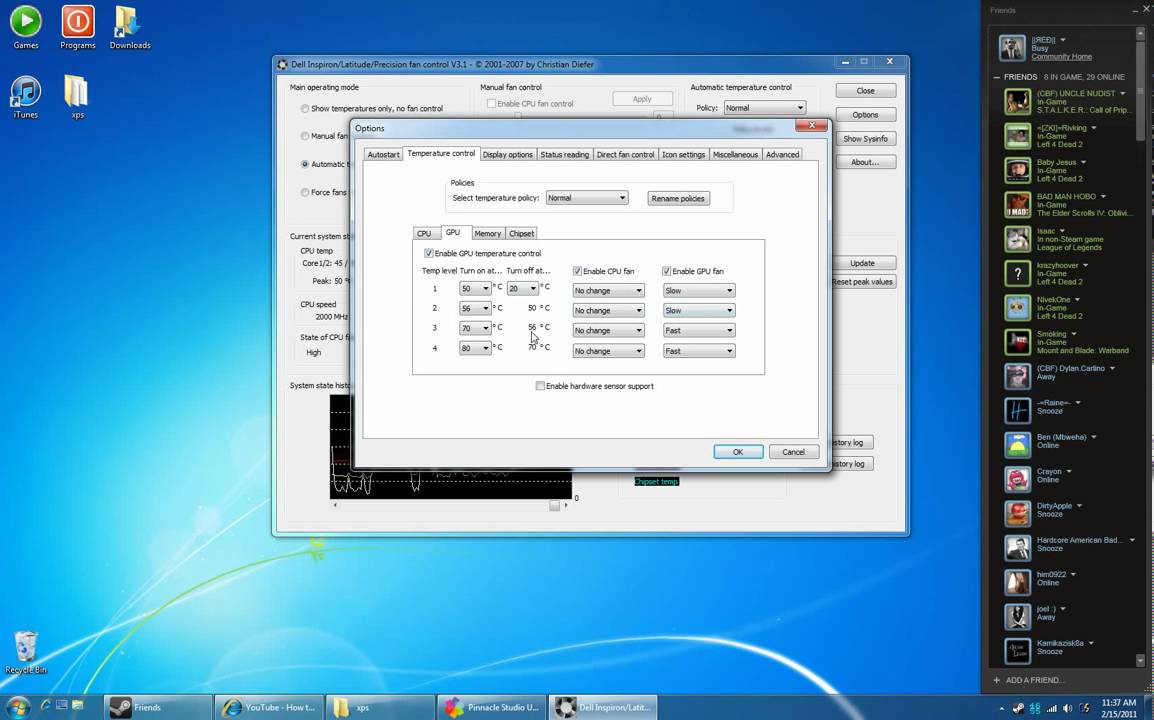Open Select temperature policy dropdown
Image resolution: width=1154 pixels, height=720 pixels.
(x=587, y=197)
